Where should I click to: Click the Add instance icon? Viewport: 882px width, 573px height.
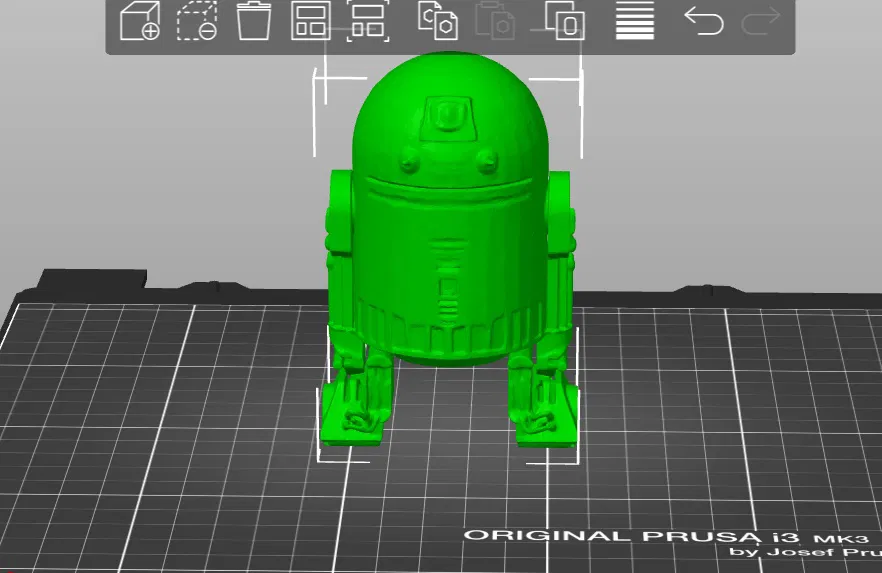(x=565, y=21)
